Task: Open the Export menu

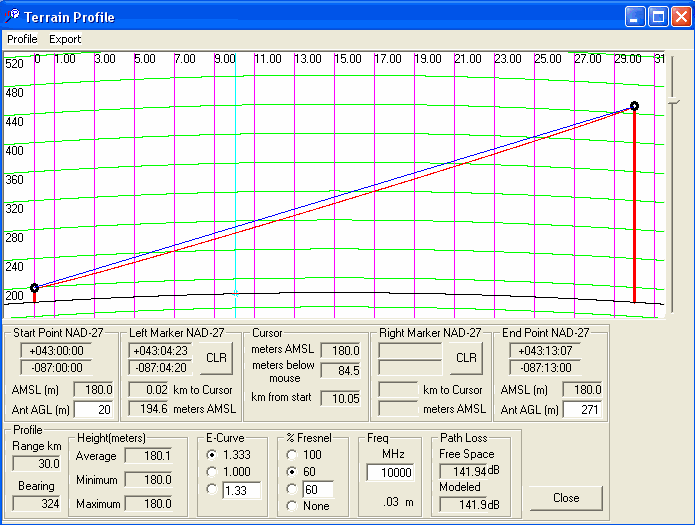Action: tap(65, 39)
